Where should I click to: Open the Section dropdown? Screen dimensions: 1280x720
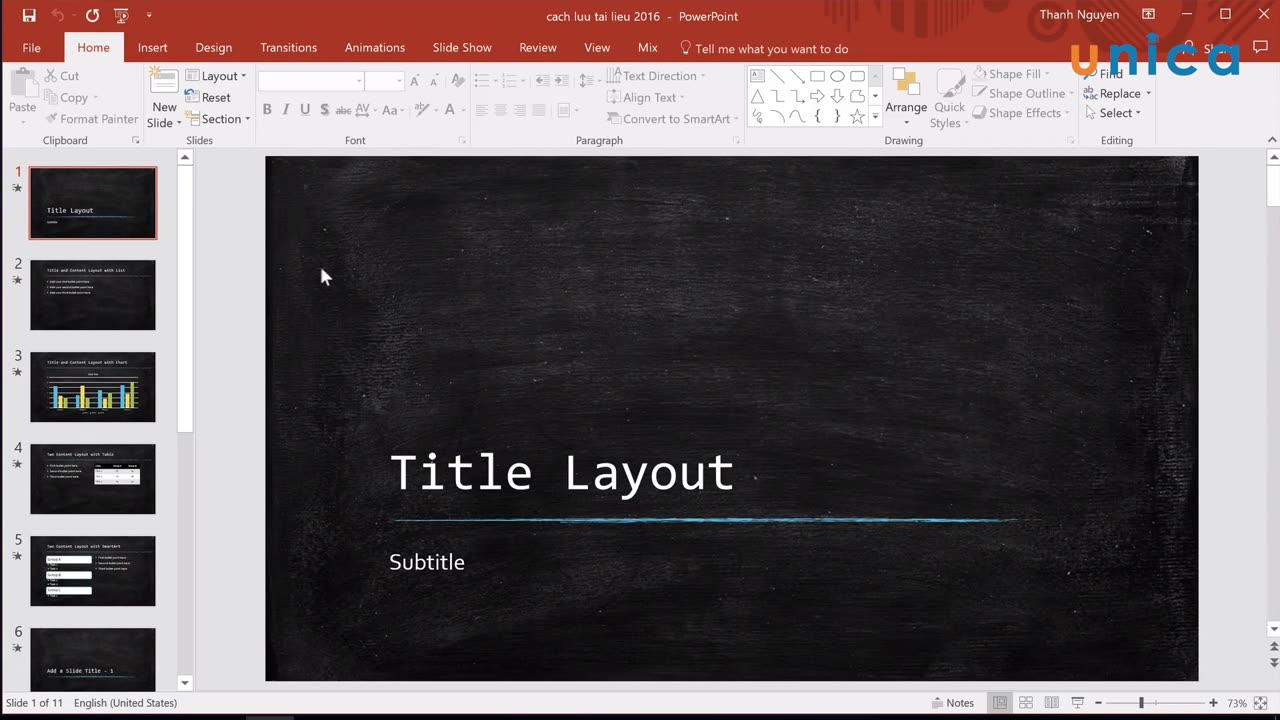[x=217, y=119]
